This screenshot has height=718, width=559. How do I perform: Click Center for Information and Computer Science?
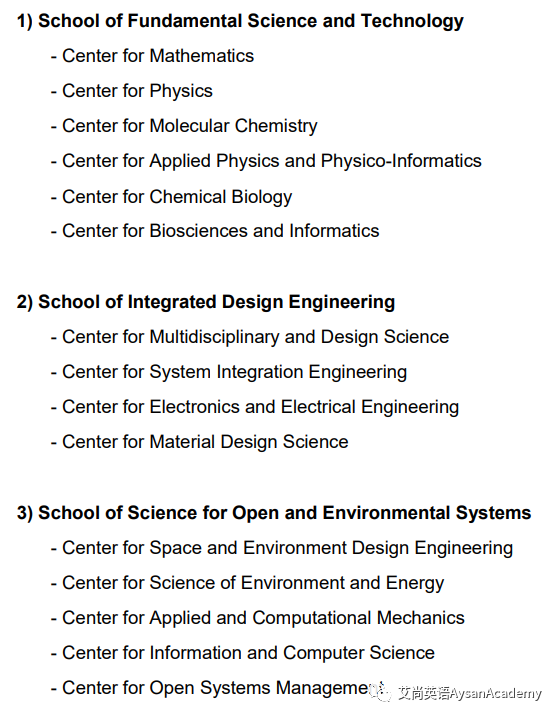pyautogui.click(x=243, y=653)
